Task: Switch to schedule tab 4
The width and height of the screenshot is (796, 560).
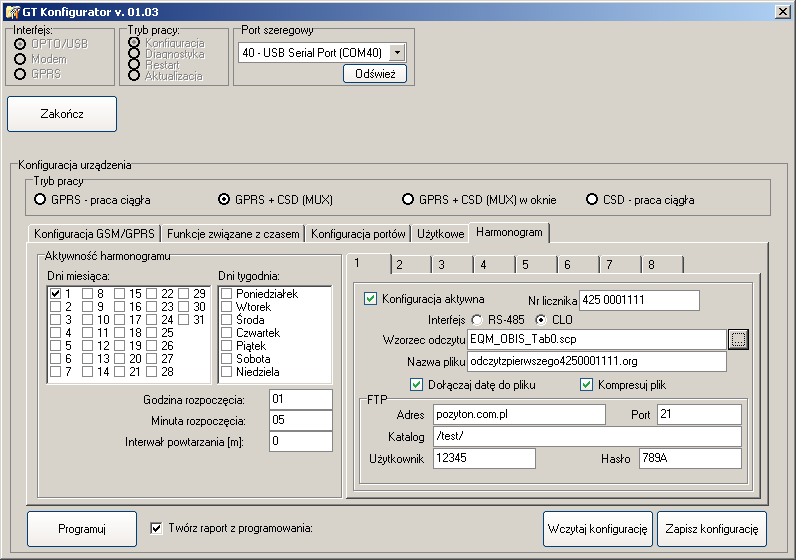Action: (495, 265)
